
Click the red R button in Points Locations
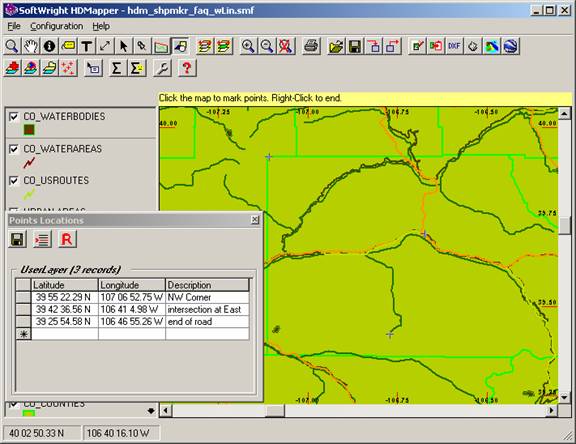[67, 239]
